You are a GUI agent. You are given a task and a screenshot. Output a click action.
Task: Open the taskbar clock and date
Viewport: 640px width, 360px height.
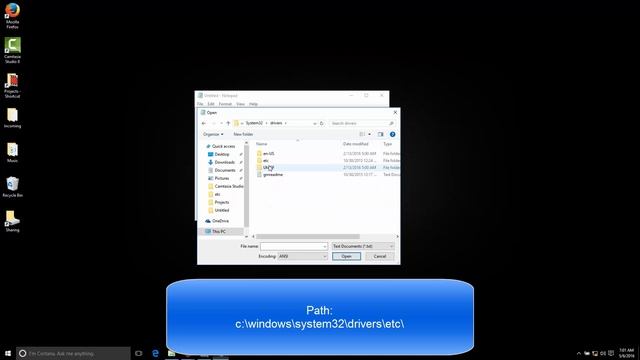coord(627,353)
